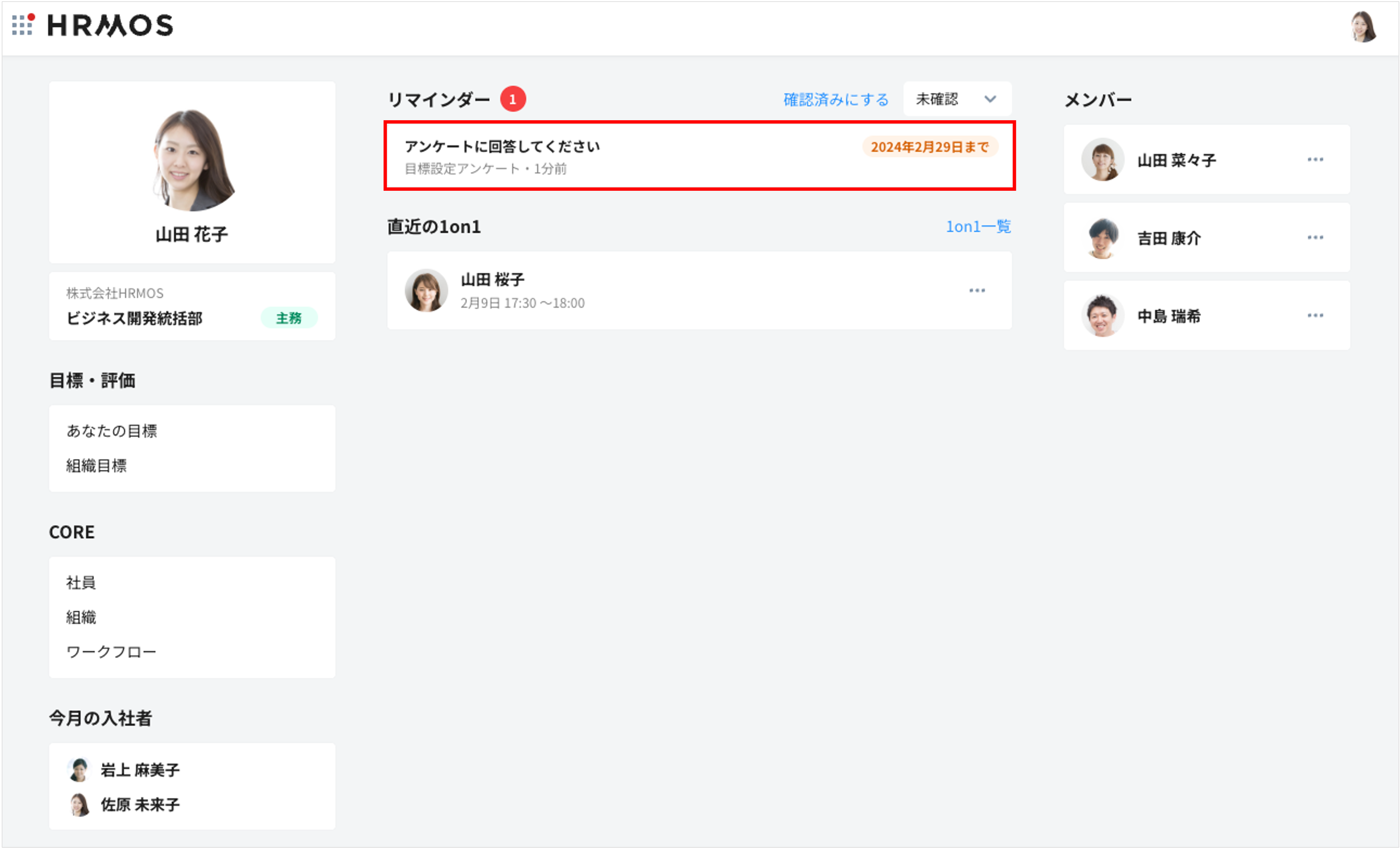Open あなたの目標 menu item
Image resolution: width=1400 pixels, height=848 pixels.
112,431
